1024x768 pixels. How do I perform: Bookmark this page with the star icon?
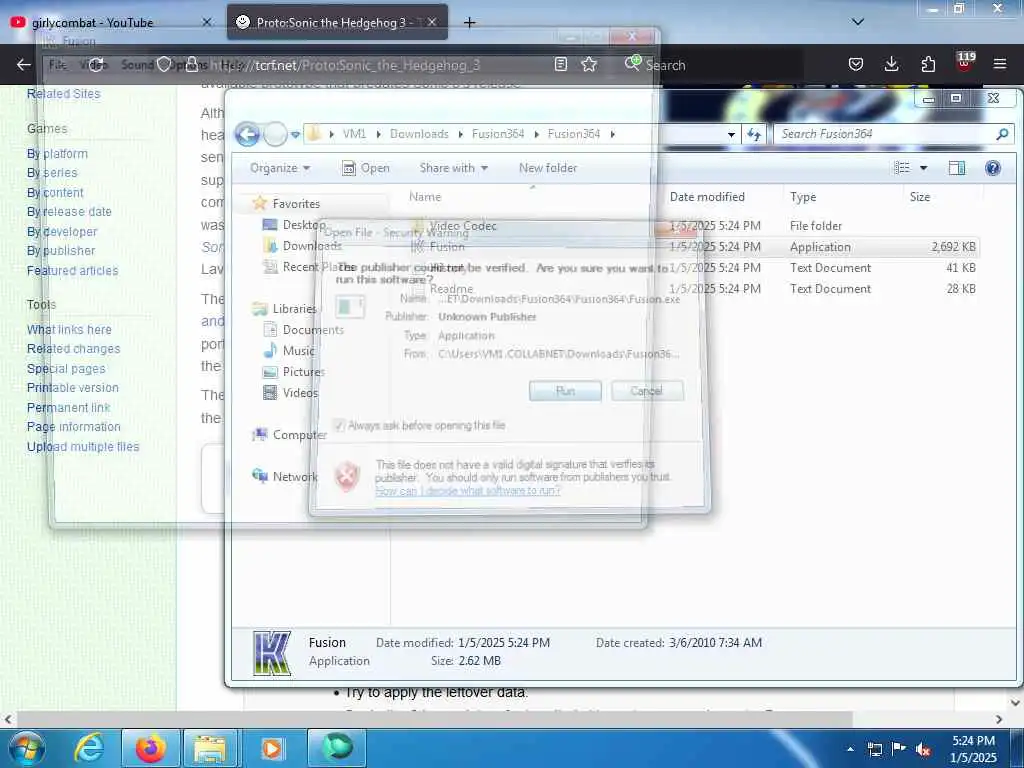[x=589, y=64]
